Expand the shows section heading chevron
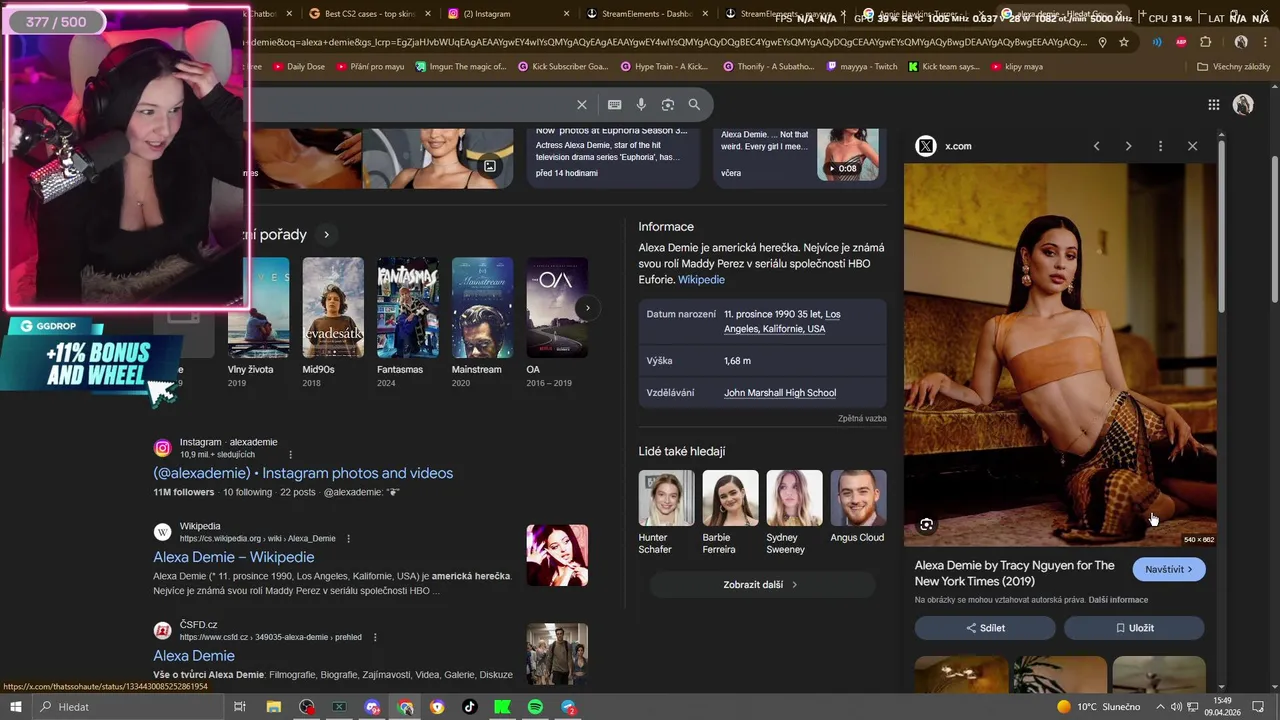The height and width of the screenshot is (720, 1280). [326, 235]
